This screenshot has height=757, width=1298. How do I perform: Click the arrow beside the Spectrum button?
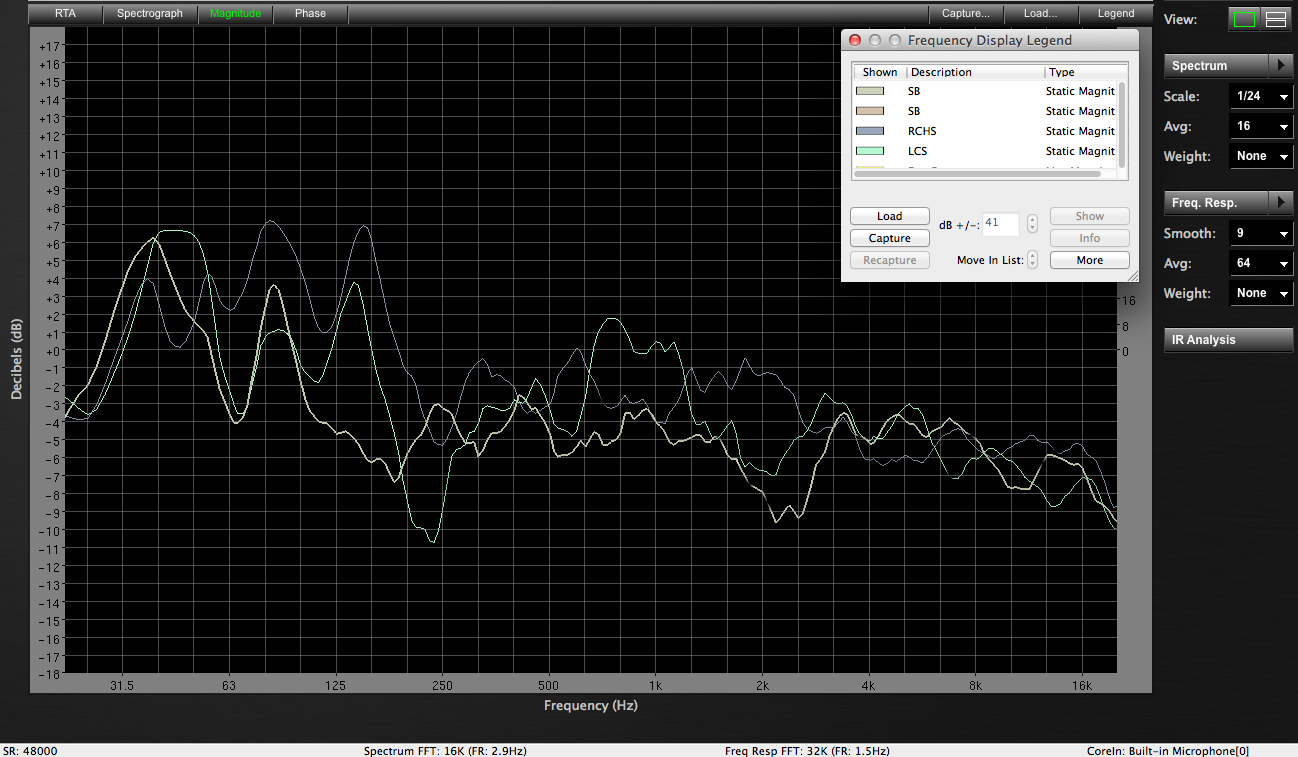tap(1281, 66)
